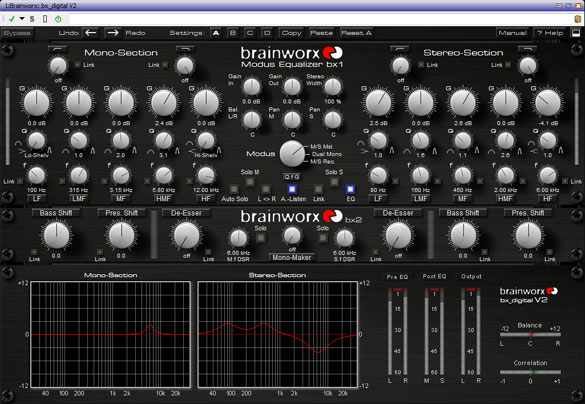The width and height of the screenshot is (585, 404).
Task: Click the Stereo-Section high-cut filter shape button
Action: 528,49
